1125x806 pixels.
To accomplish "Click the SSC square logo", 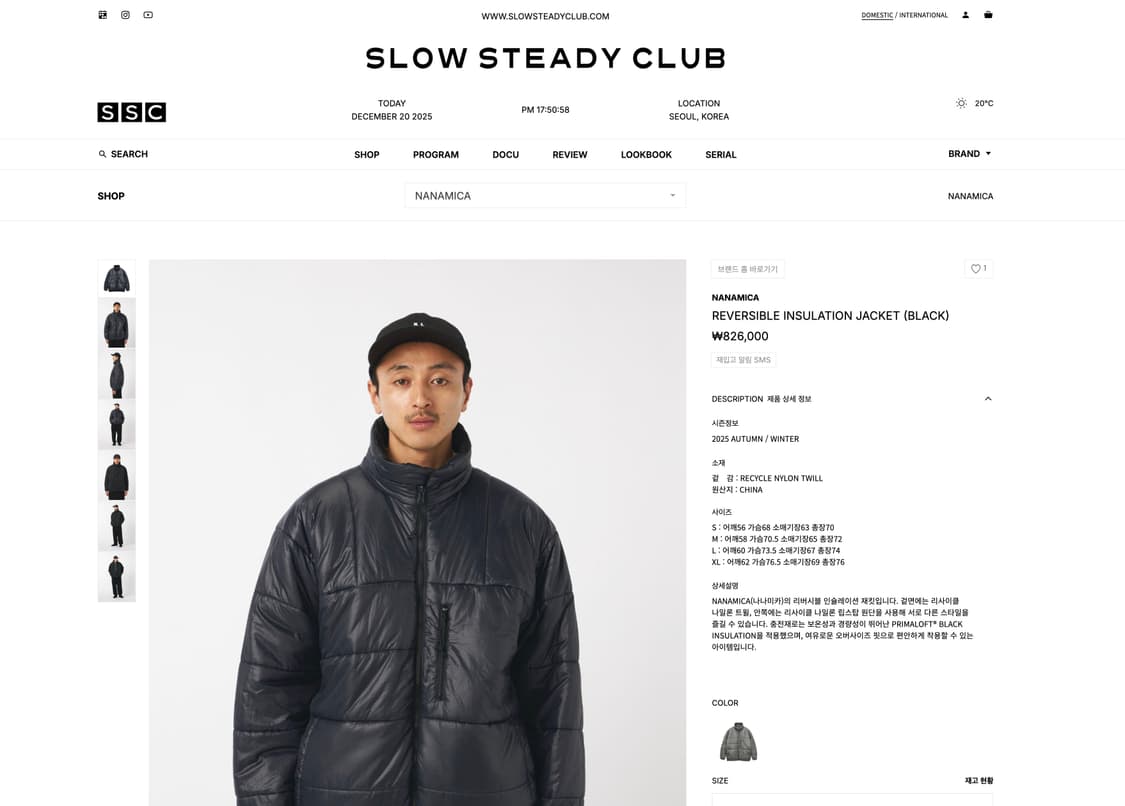I will [132, 112].
